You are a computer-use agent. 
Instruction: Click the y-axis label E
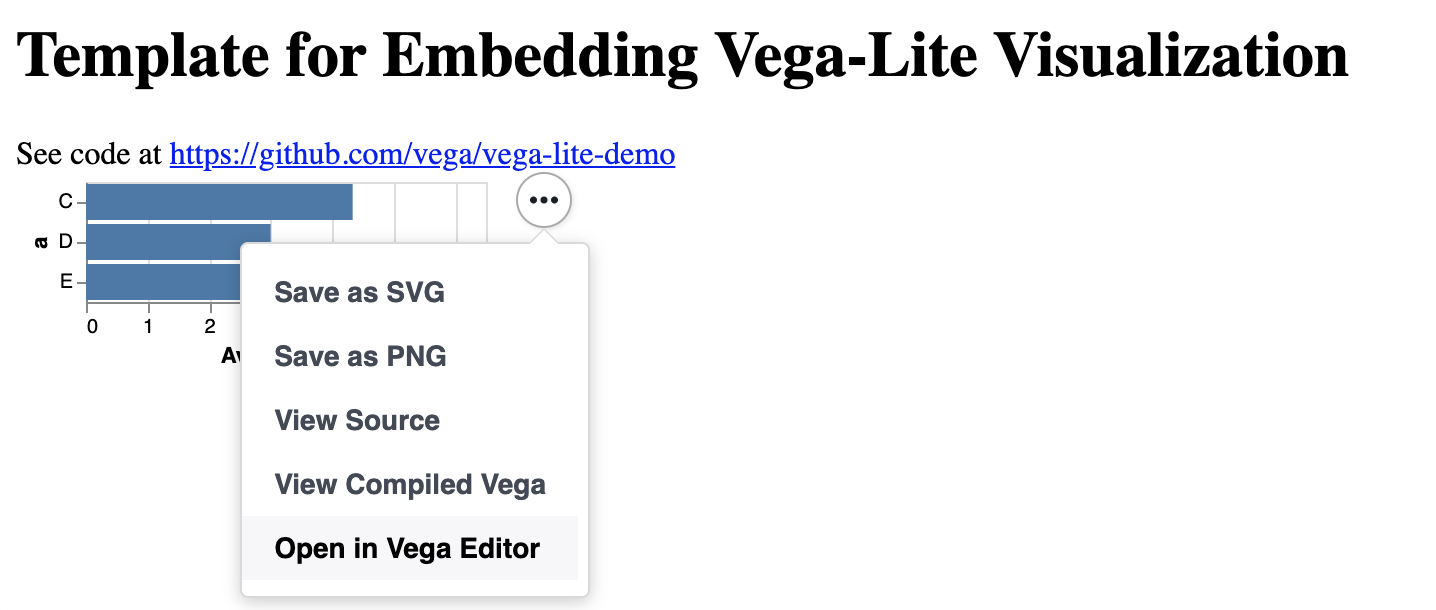pyautogui.click(x=66, y=282)
